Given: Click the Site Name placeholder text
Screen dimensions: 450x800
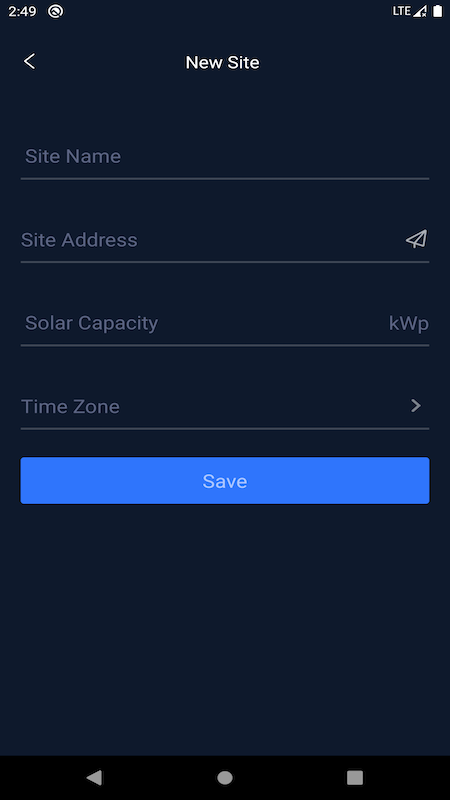Looking at the screenshot, I should (73, 156).
